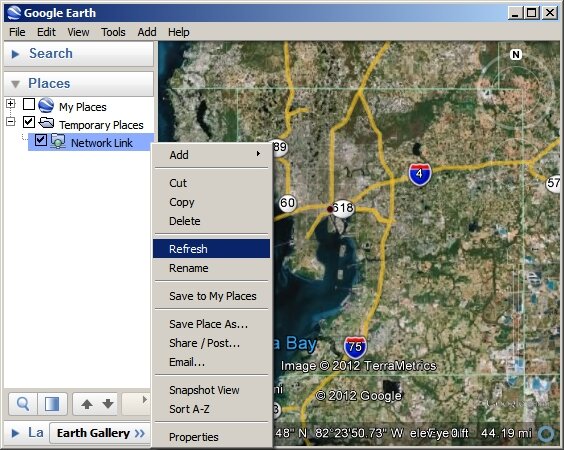Choose Save Place As...
This screenshot has width=564, height=450.
click(x=212, y=324)
